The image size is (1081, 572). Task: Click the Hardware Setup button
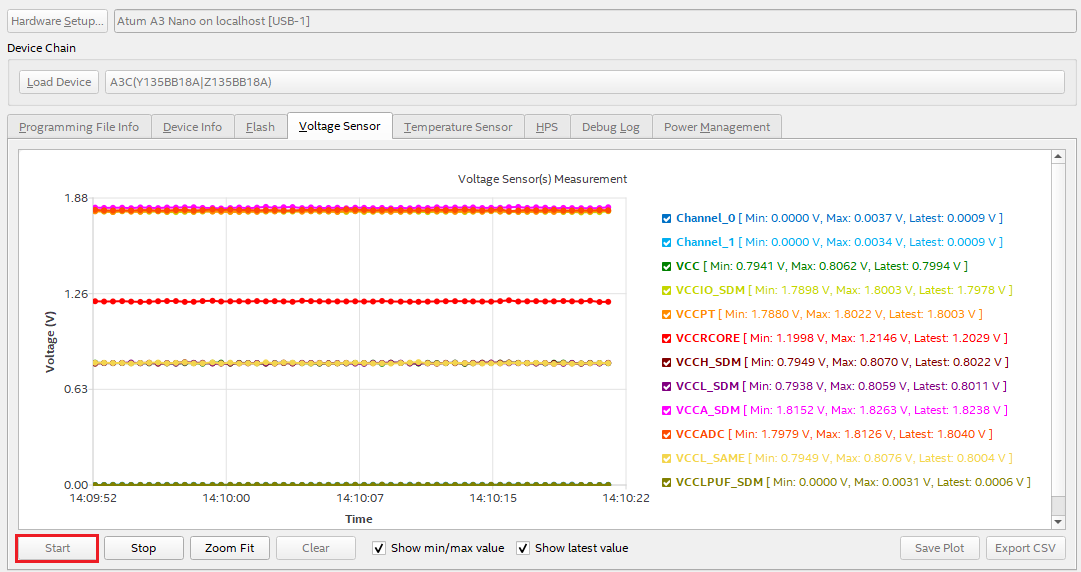[x=57, y=21]
